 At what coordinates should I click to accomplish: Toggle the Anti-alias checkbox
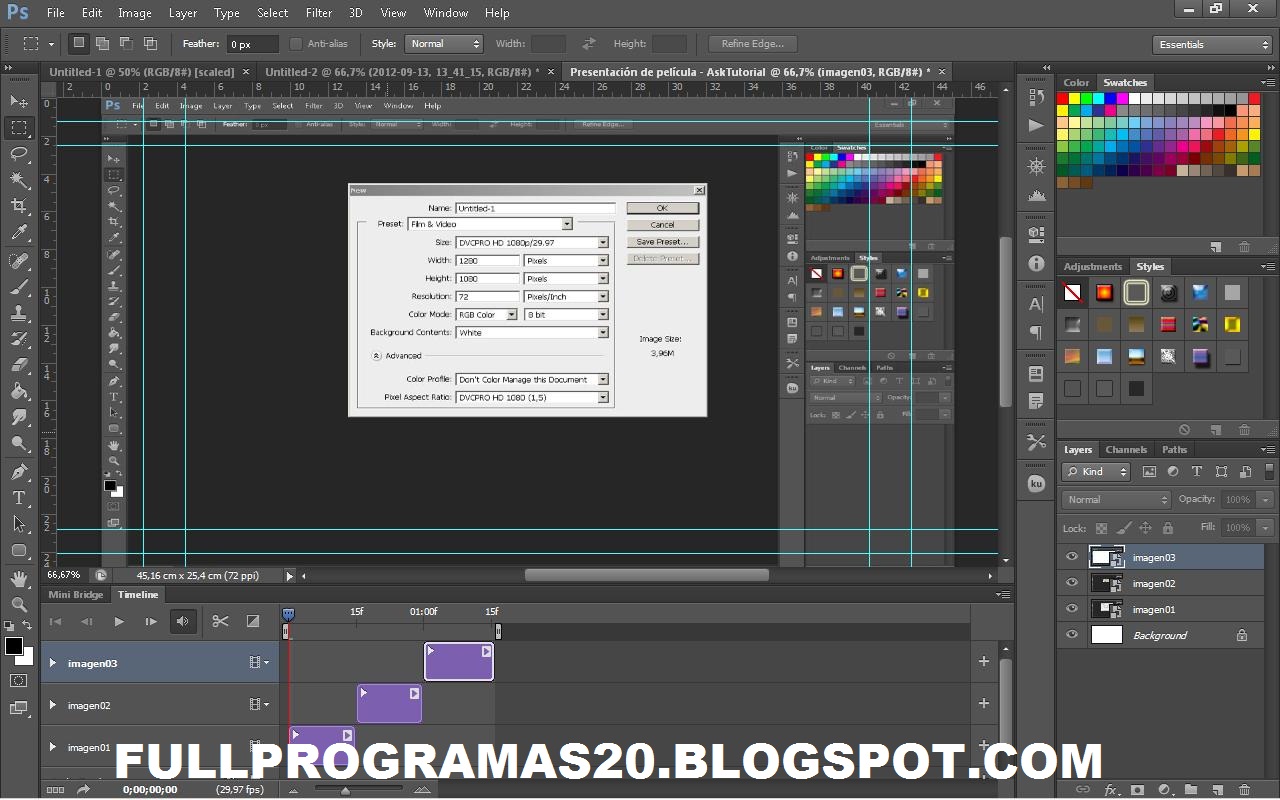[296, 44]
